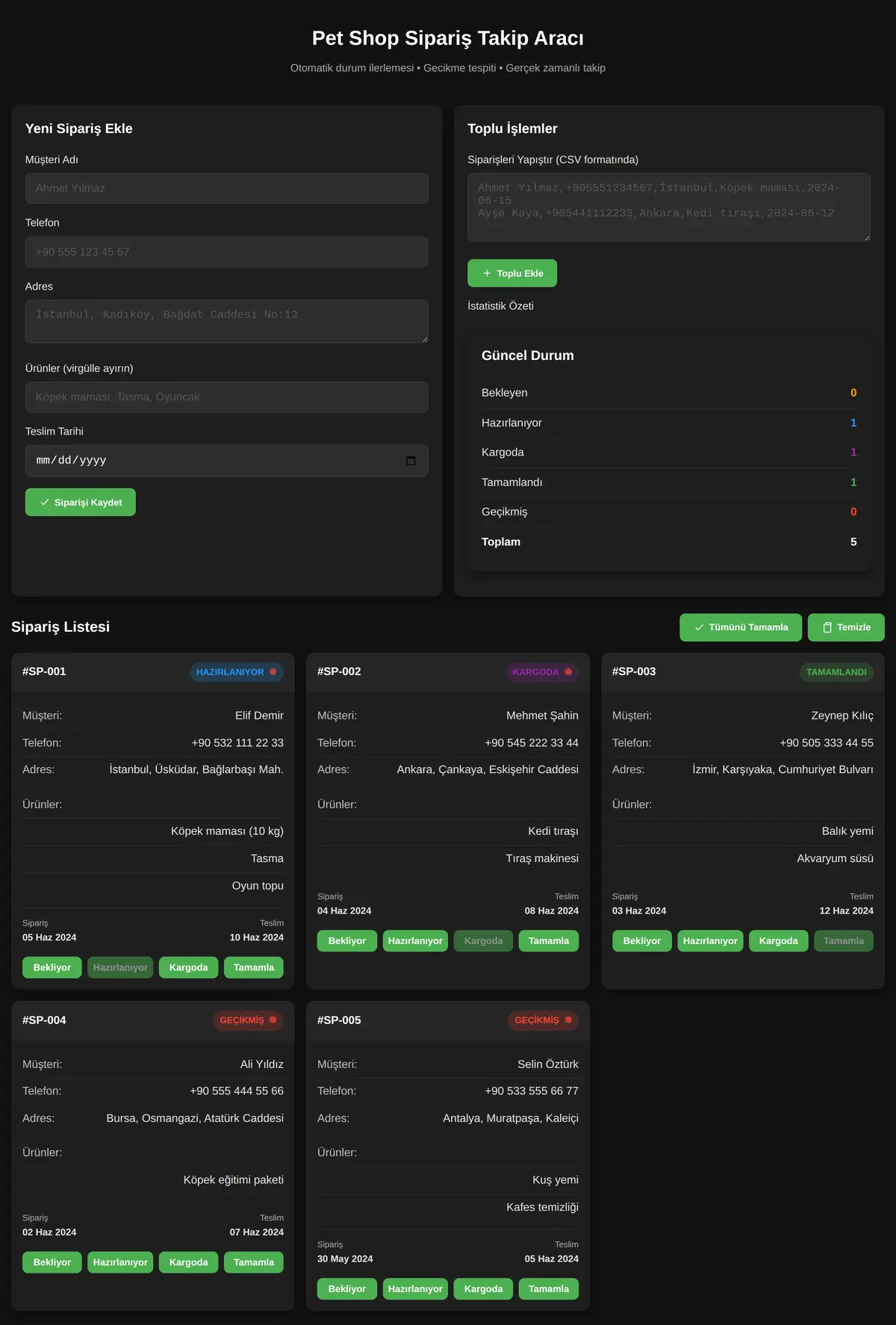
Task: Mark order SP-005 as Kargoda
Action: click(x=484, y=1289)
